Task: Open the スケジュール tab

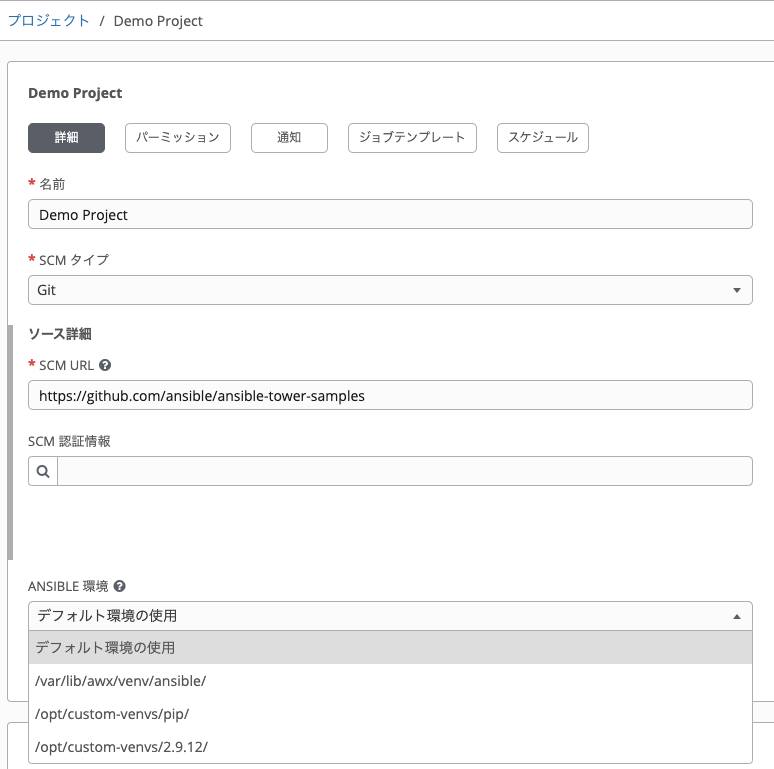Action: 543,138
